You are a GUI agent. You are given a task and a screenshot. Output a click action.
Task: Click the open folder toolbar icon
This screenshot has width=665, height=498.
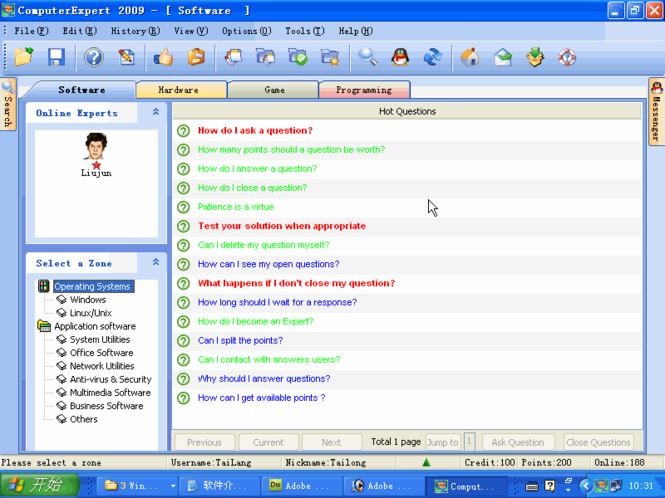(x=23, y=58)
